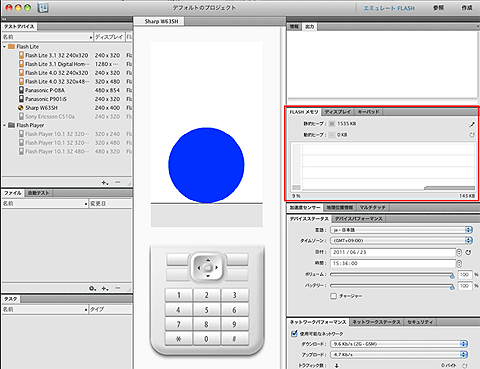The height and width of the screenshot is (369, 480).
Task: Click keypad number 5 key
Action: click(206, 310)
